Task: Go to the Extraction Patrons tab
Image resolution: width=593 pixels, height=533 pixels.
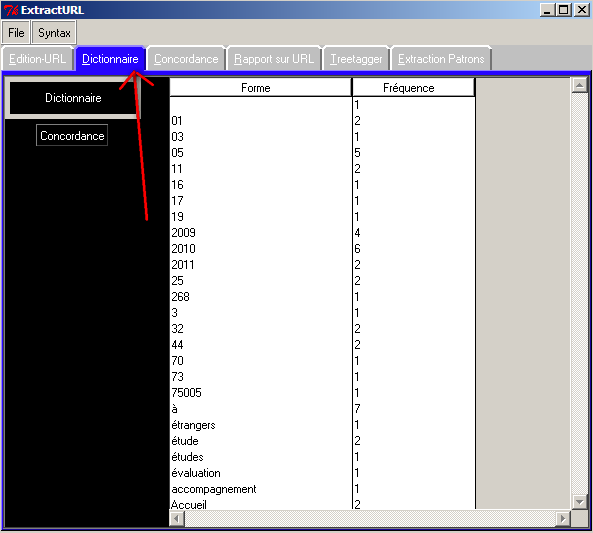Action: point(441,59)
